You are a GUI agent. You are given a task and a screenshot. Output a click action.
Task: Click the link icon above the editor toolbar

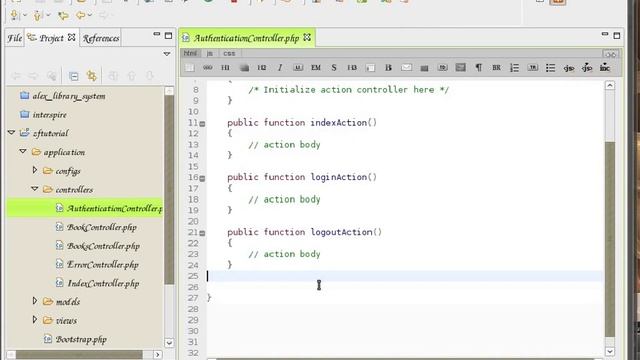tap(611, 54)
